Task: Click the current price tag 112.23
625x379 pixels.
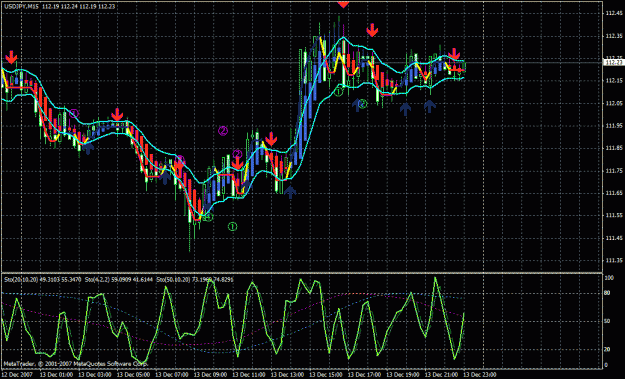Action: point(613,63)
